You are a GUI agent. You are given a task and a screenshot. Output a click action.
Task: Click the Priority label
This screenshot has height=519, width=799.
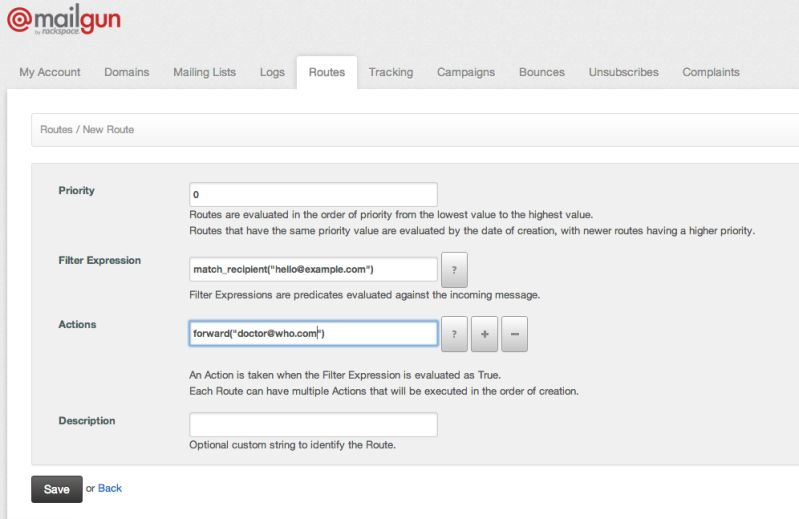coord(76,190)
